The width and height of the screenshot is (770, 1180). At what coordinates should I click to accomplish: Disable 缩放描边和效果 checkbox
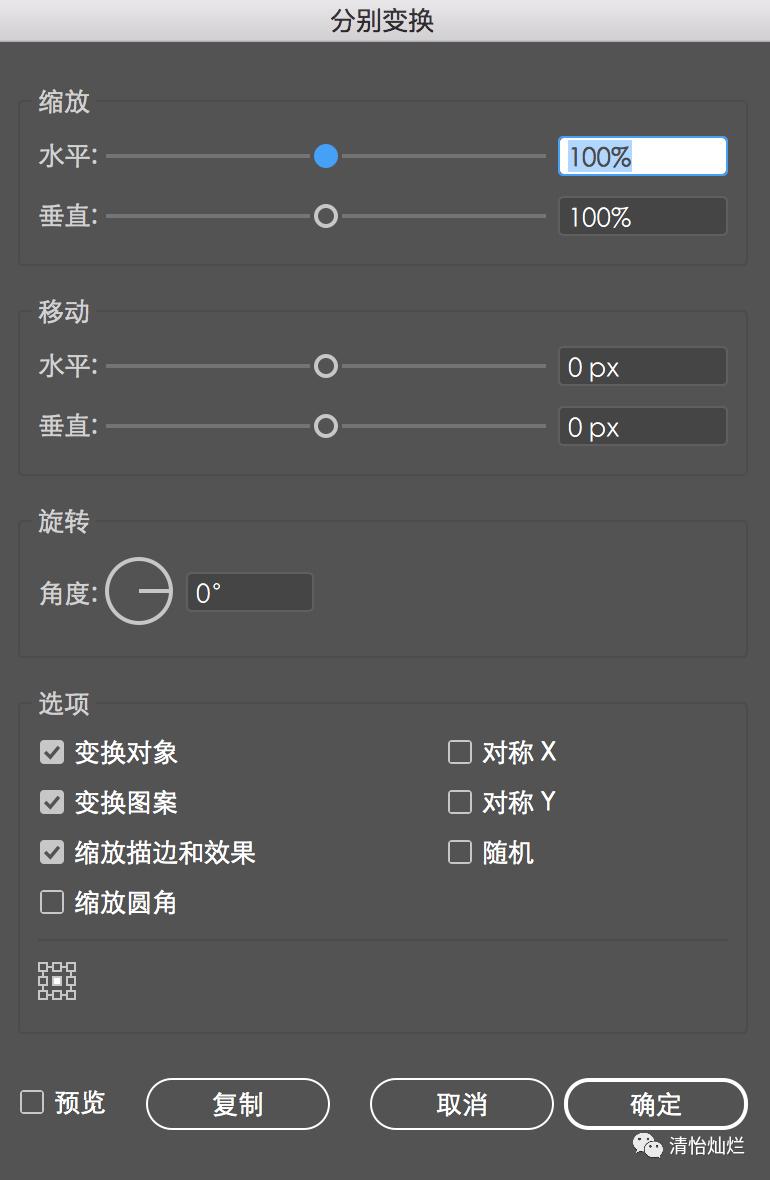point(52,852)
